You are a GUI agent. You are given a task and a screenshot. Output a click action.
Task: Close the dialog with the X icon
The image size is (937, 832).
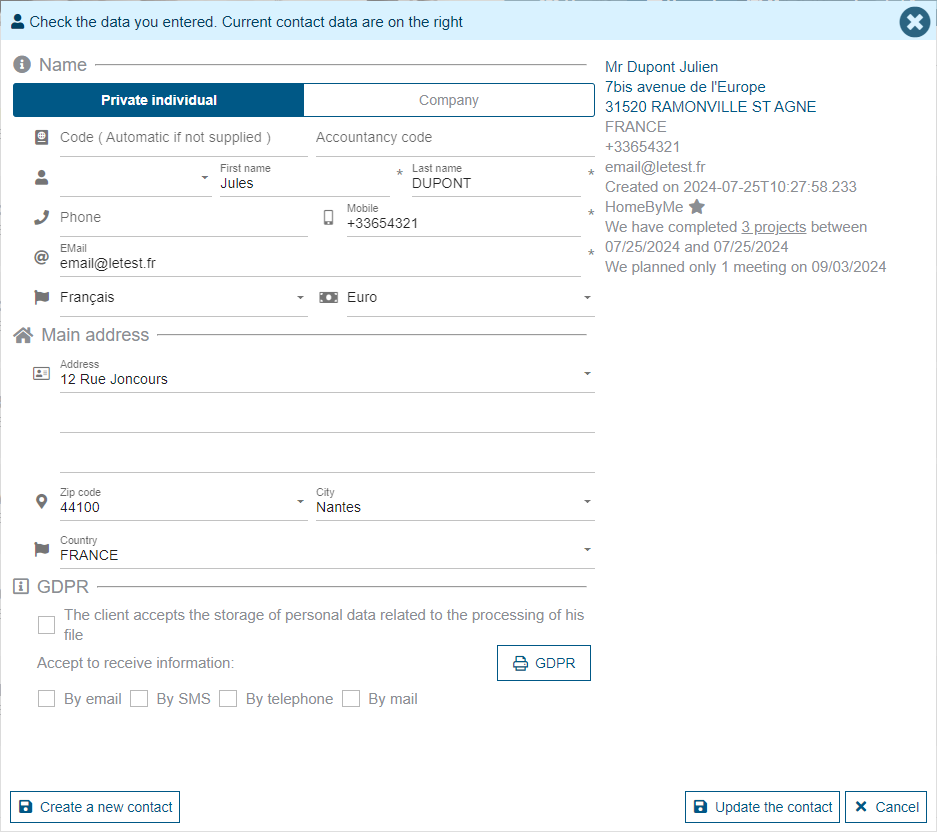pos(914,22)
